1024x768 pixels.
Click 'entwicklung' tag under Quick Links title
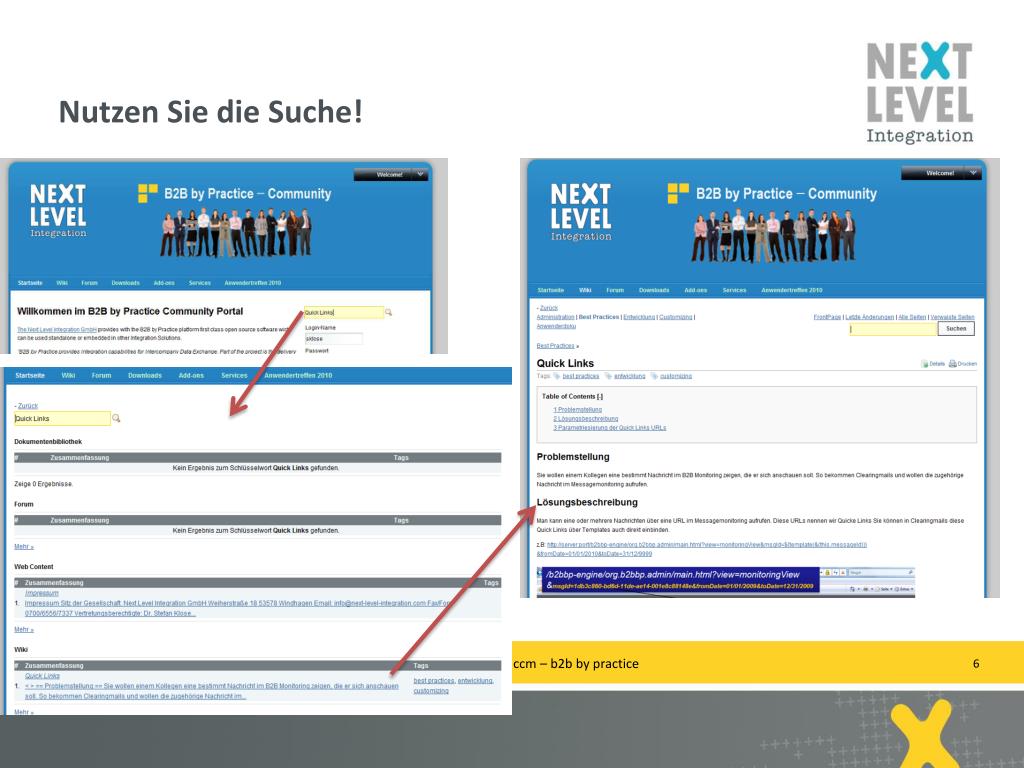(630, 376)
